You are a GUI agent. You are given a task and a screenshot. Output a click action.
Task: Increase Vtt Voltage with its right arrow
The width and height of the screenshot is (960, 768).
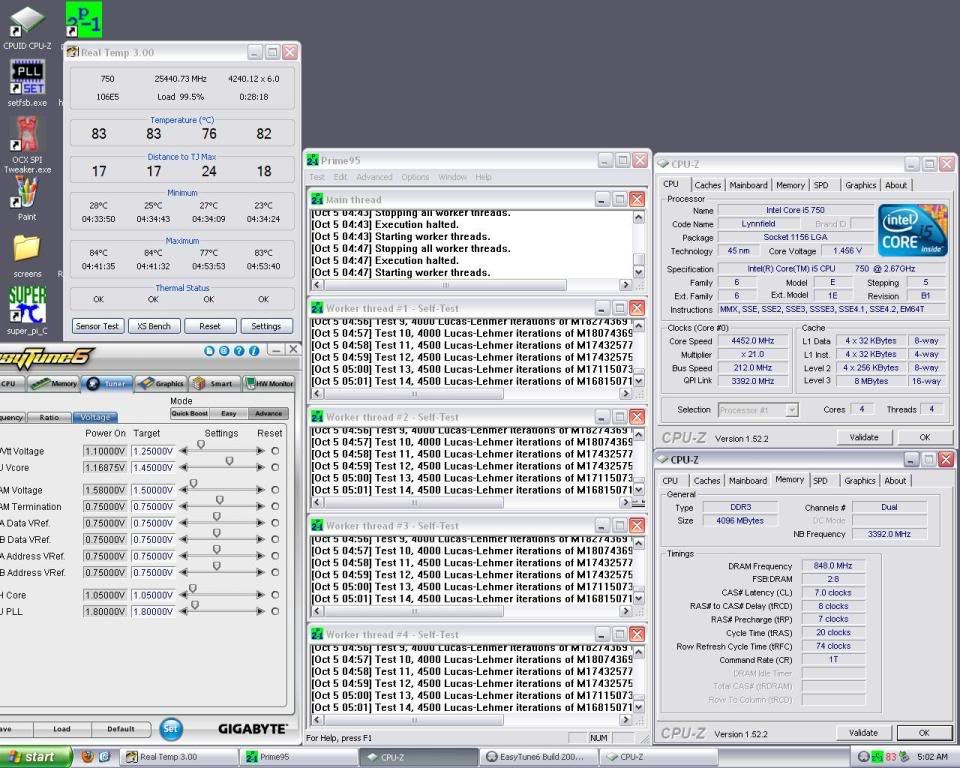[261, 451]
